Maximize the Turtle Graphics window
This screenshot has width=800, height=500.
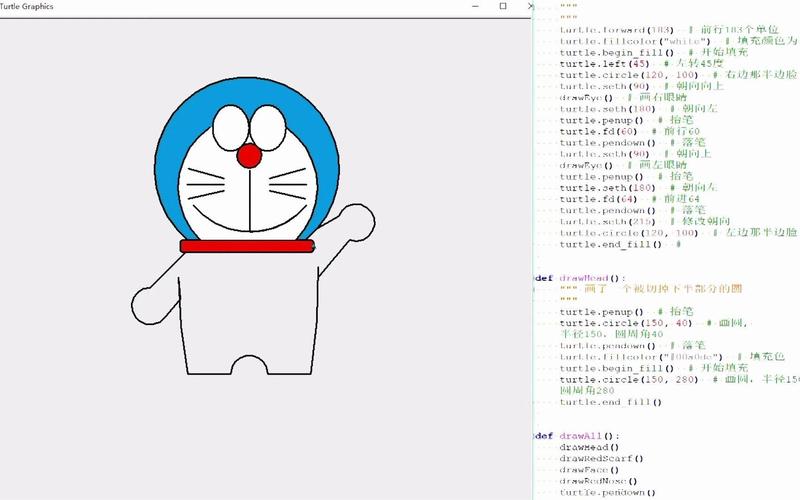pos(503,6)
